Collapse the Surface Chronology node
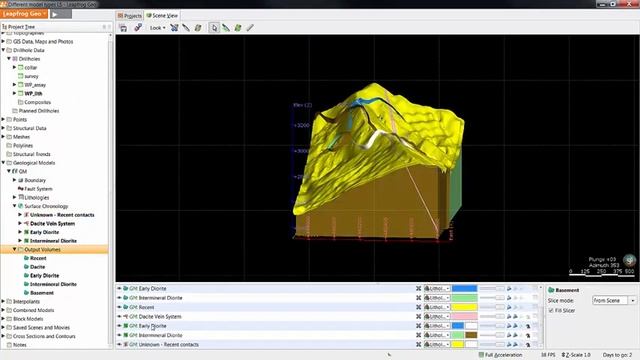 click(14, 206)
